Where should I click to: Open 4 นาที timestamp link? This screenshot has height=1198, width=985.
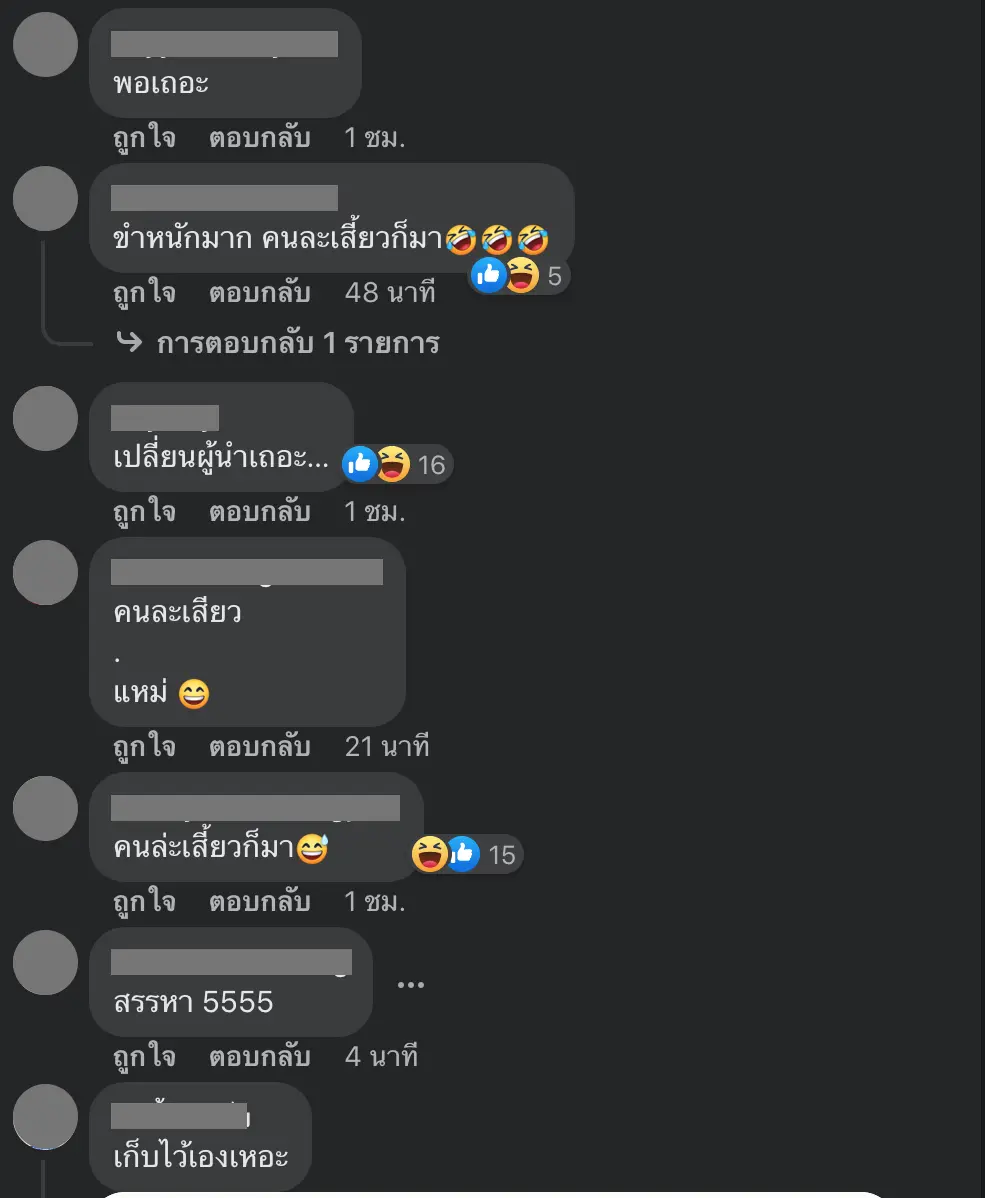(381, 1057)
